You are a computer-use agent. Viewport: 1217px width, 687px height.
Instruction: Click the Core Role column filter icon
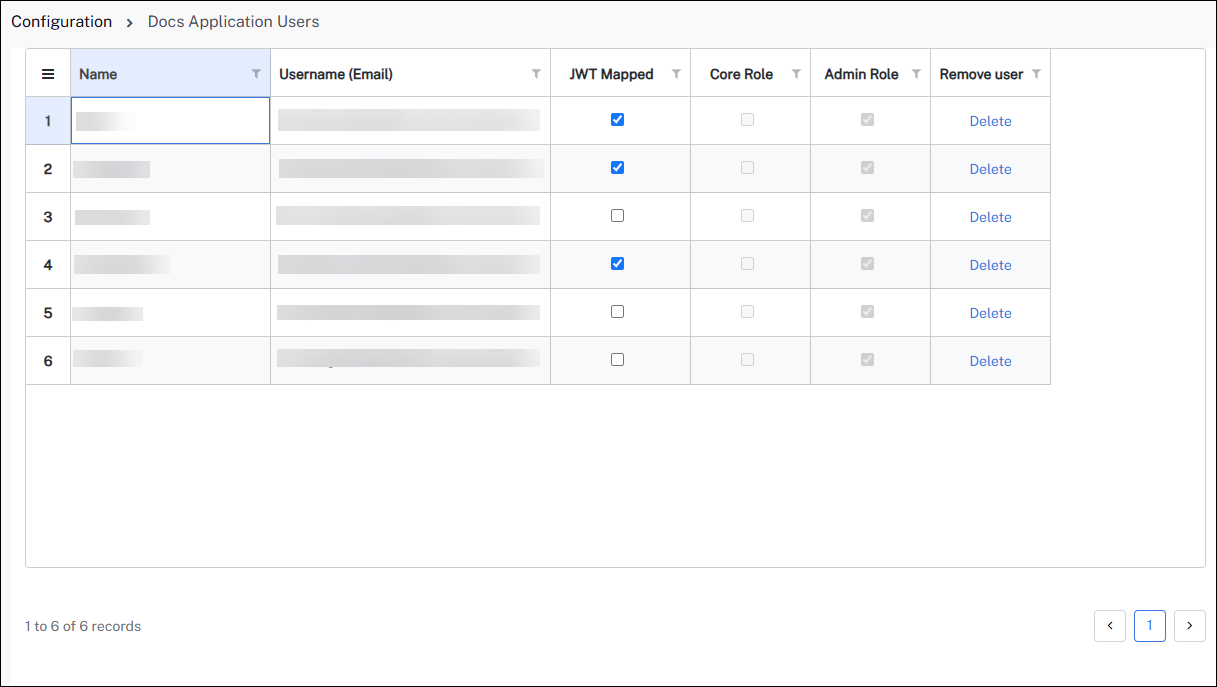coord(796,74)
